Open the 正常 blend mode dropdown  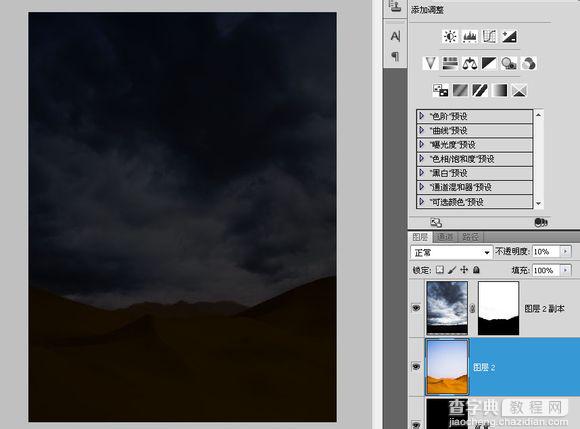tap(452, 253)
